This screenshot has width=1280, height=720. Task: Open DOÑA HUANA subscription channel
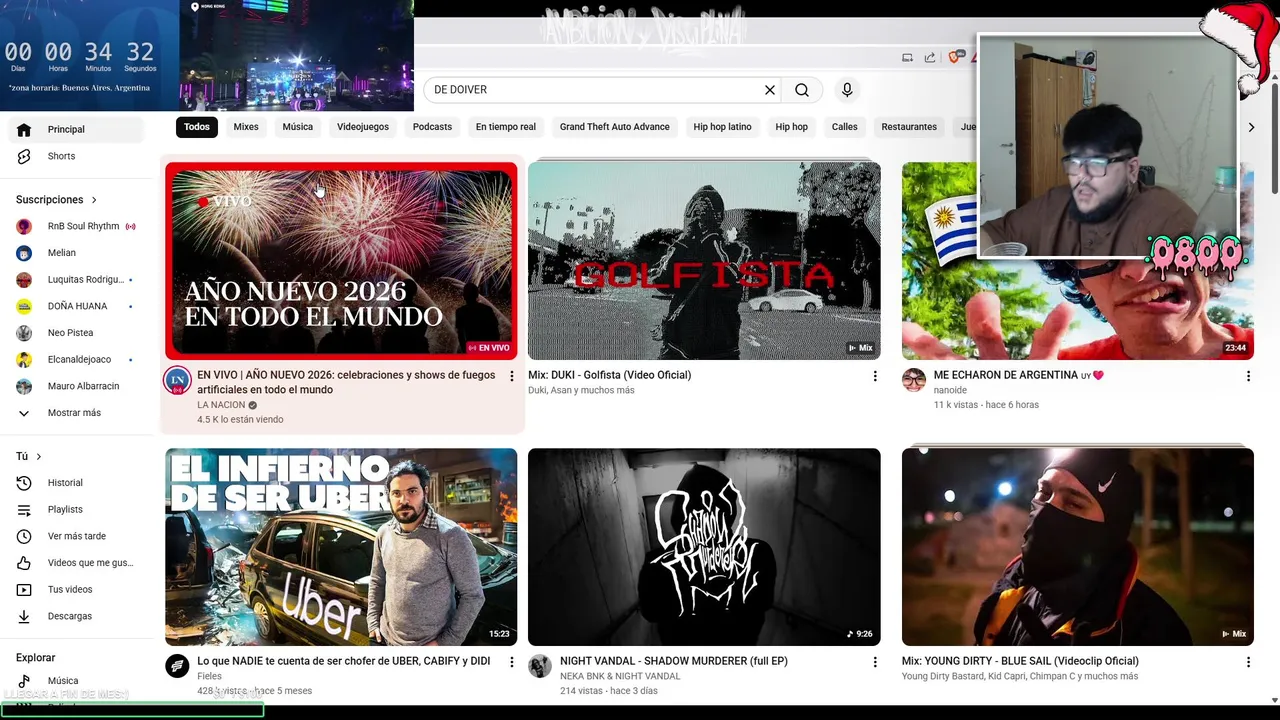click(78, 306)
